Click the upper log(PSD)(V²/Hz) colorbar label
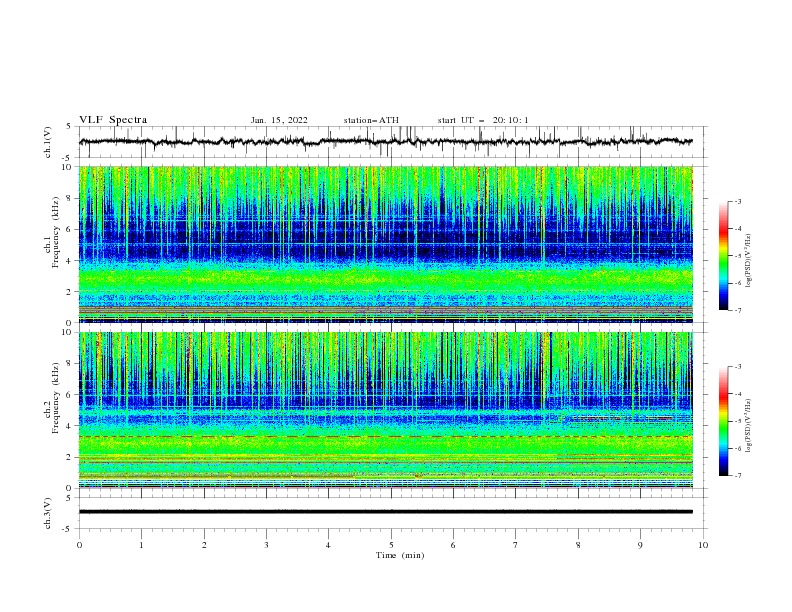 (x=749, y=261)
